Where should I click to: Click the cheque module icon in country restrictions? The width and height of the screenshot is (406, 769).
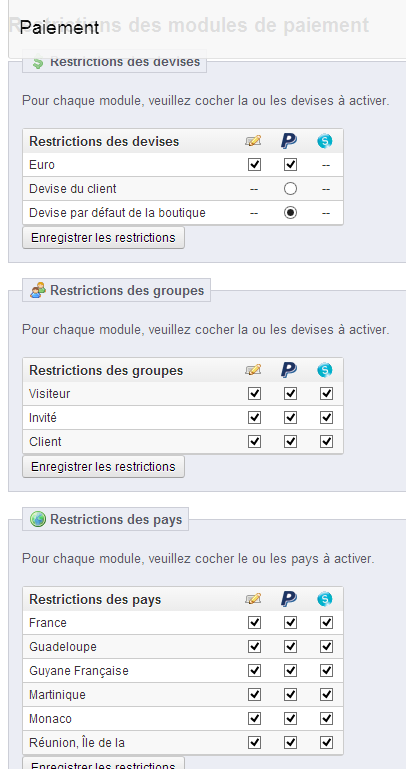(253, 599)
